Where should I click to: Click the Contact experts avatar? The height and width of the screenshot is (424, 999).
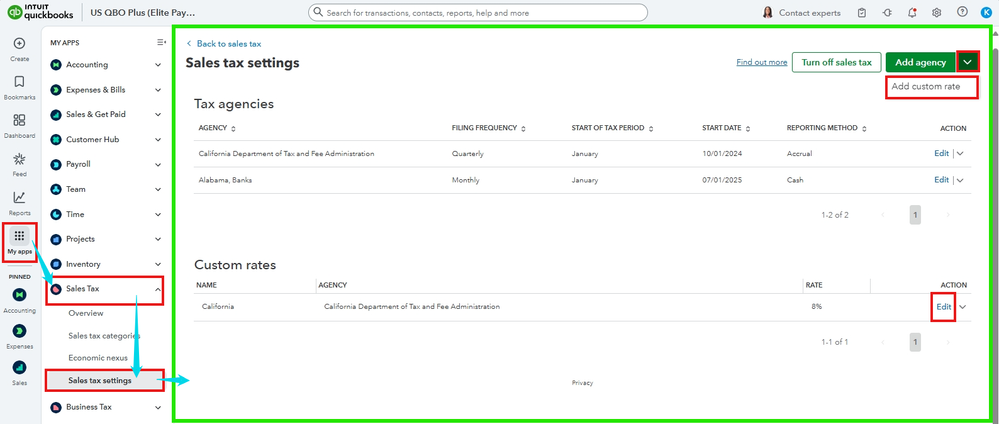(x=768, y=13)
